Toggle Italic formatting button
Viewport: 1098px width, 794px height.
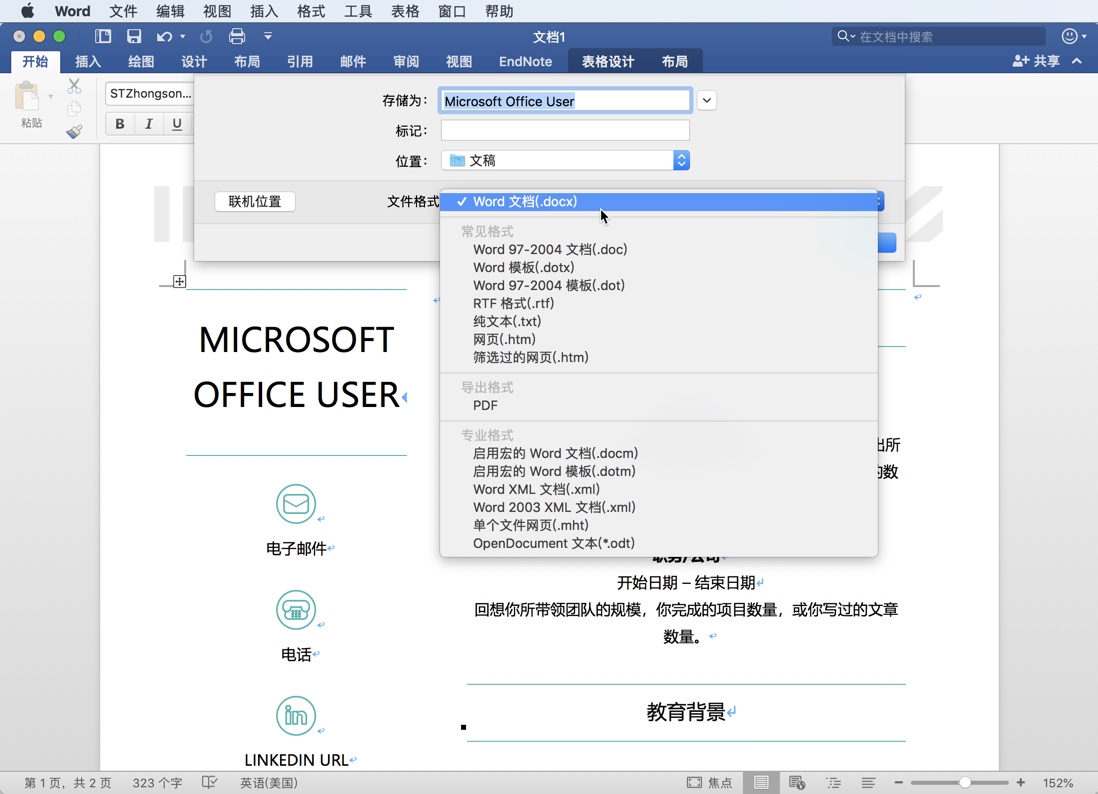pyautogui.click(x=148, y=124)
